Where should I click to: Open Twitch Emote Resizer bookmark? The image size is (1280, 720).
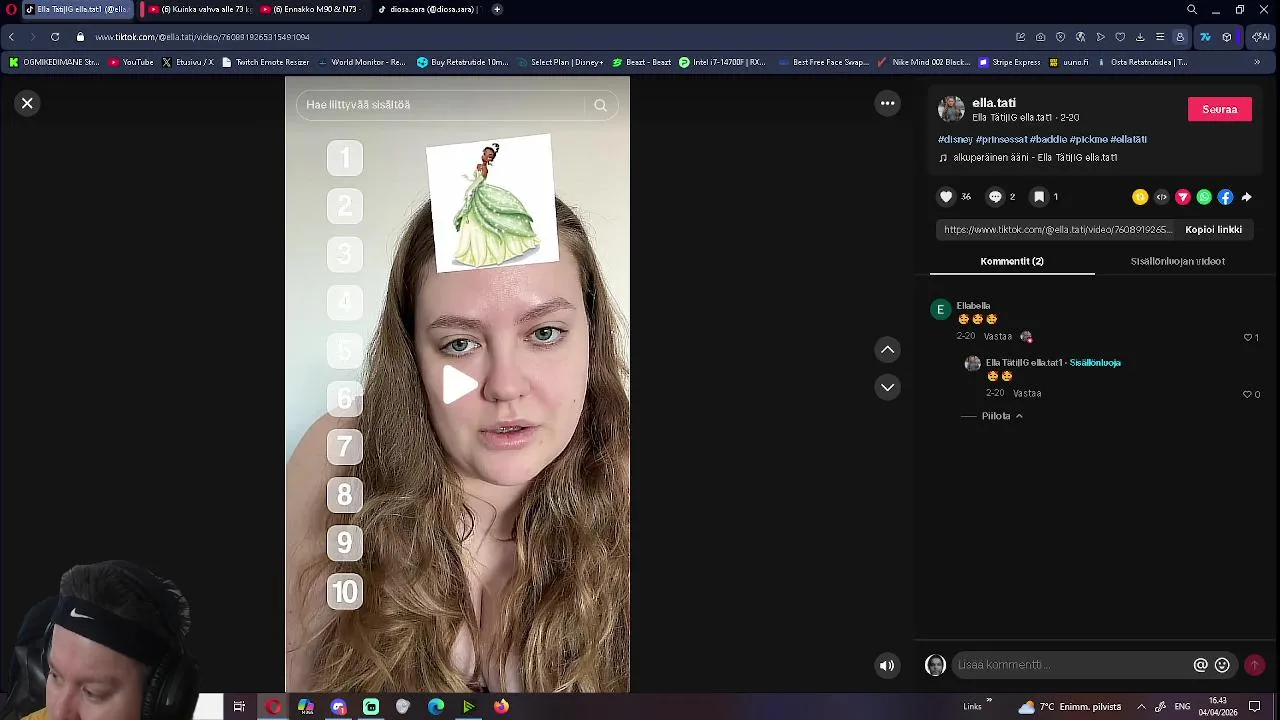point(266,62)
